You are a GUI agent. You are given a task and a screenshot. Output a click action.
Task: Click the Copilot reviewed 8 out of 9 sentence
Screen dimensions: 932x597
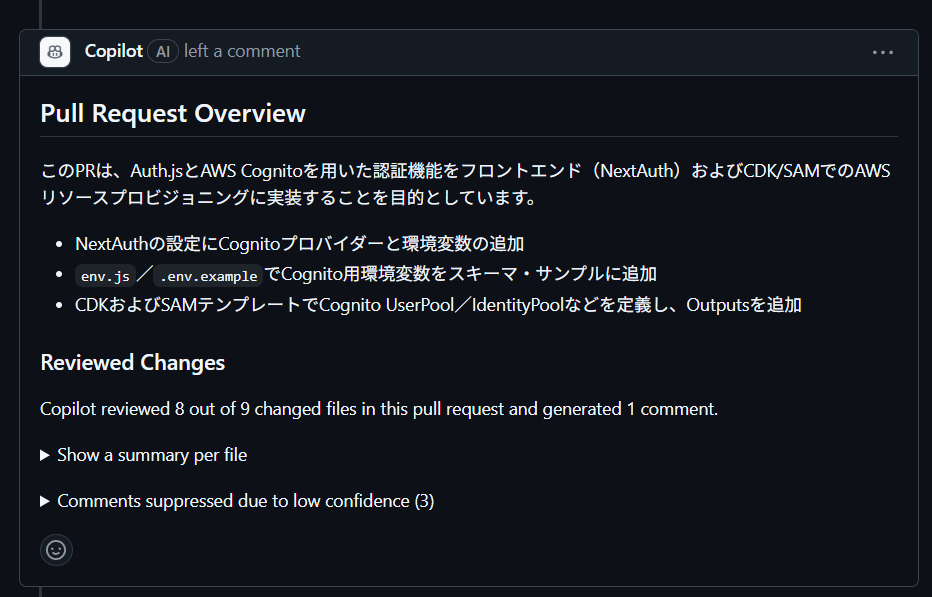379,409
